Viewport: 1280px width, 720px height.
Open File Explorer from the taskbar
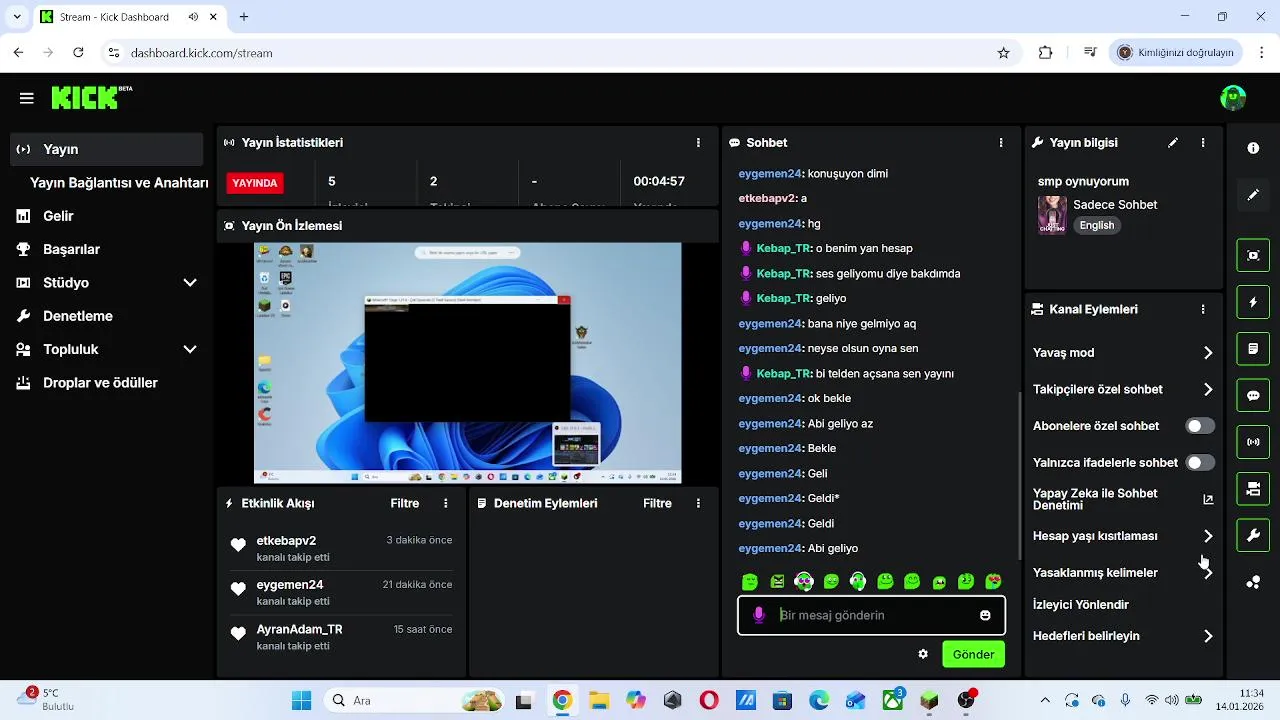[598, 700]
